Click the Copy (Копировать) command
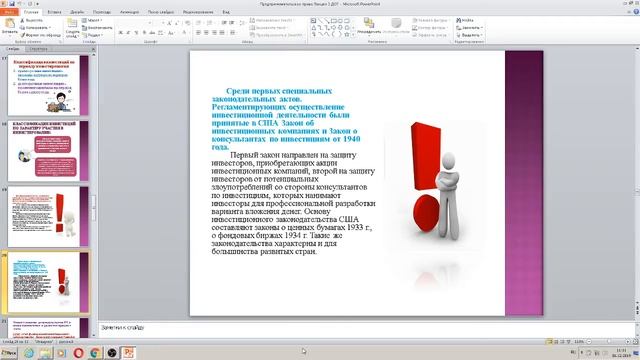Viewport: 640px width, 360px height. [x=35, y=28]
